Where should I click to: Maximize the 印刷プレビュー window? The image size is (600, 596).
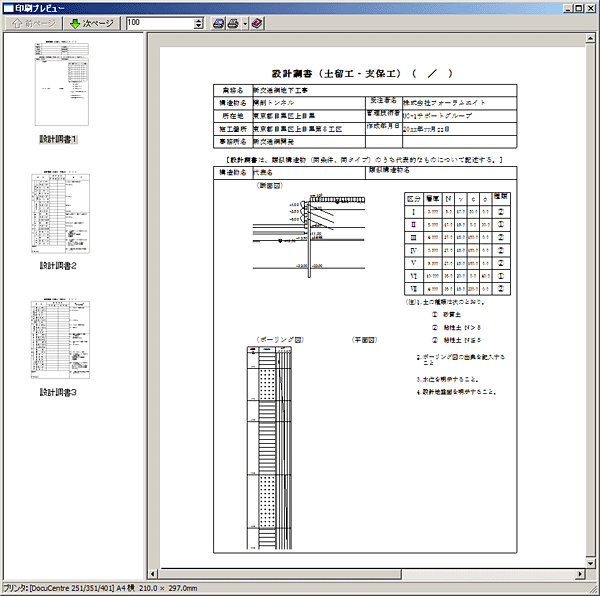[x=579, y=8]
